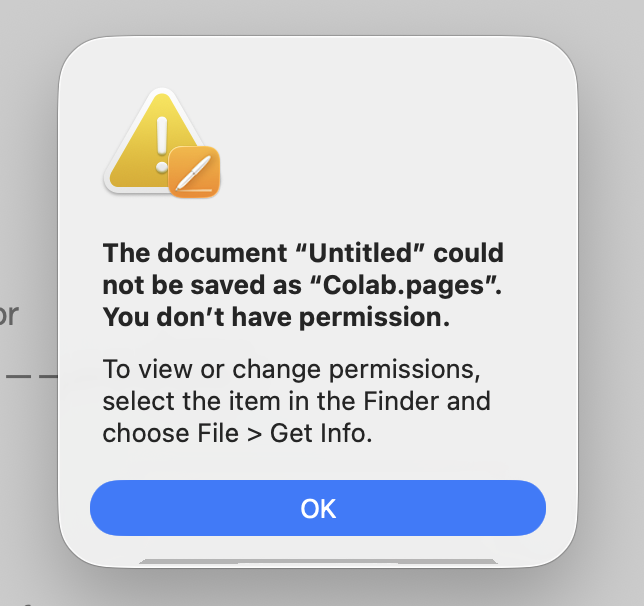The image size is (644, 606).
Task: Click the dashed line left of the dialog
Action: [x=29, y=378]
